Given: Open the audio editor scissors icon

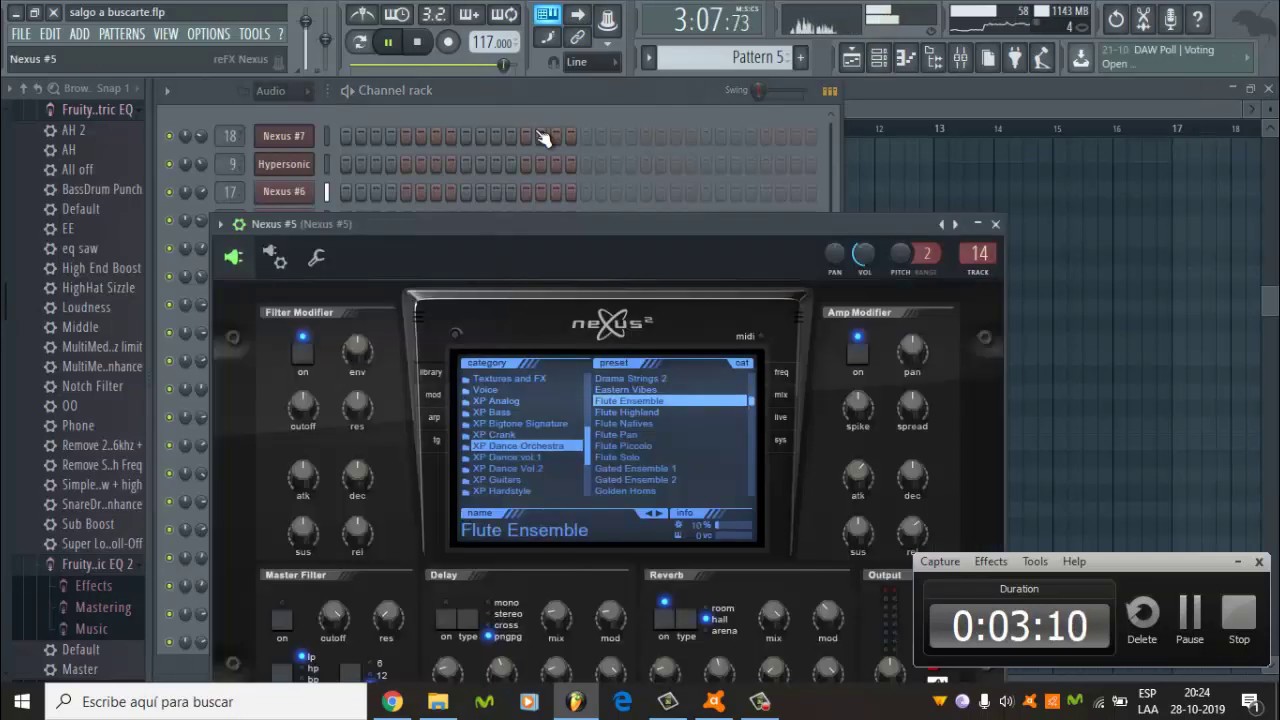Looking at the screenshot, I should (x=1143, y=19).
